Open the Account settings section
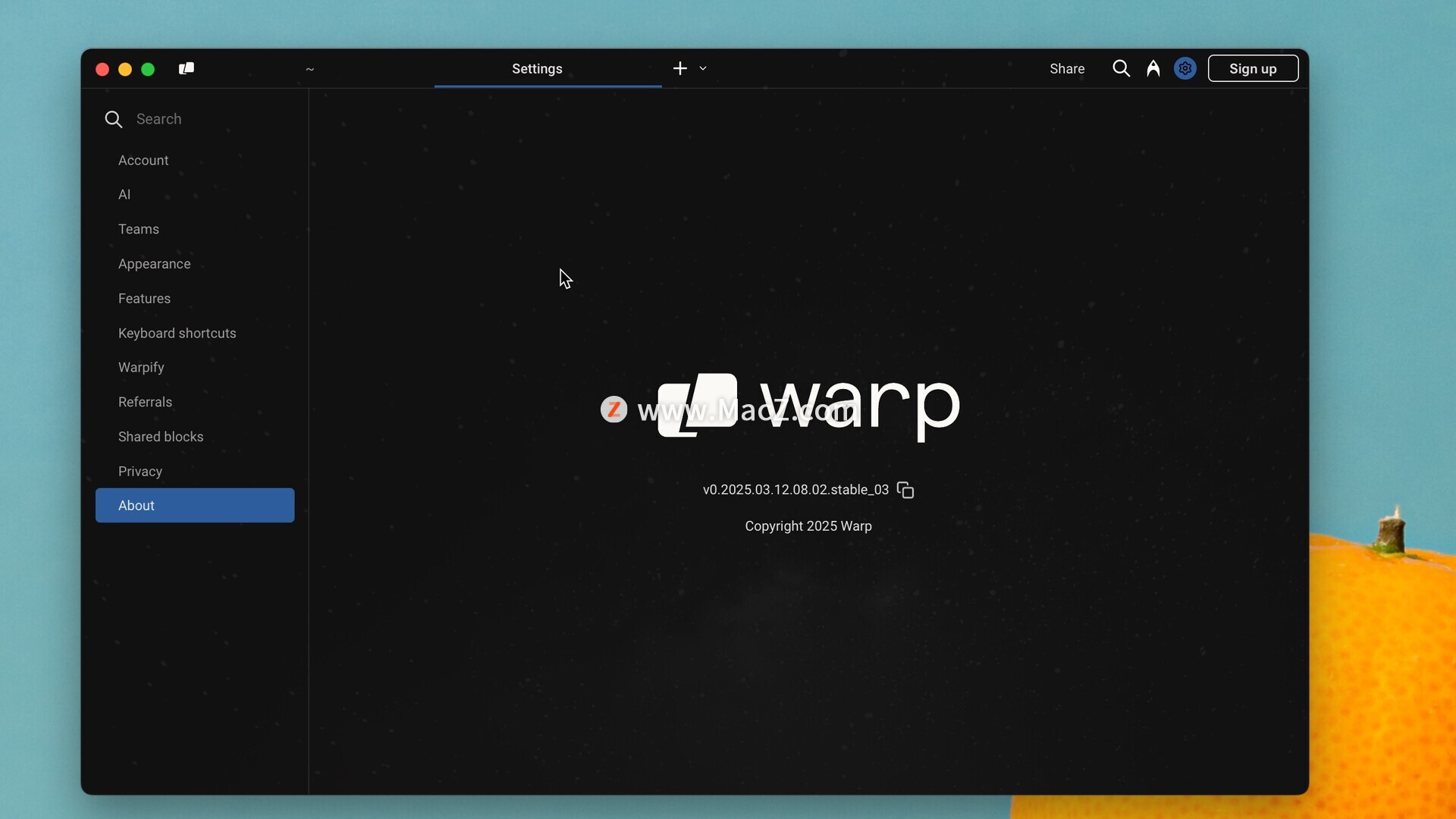 pyautogui.click(x=195, y=160)
